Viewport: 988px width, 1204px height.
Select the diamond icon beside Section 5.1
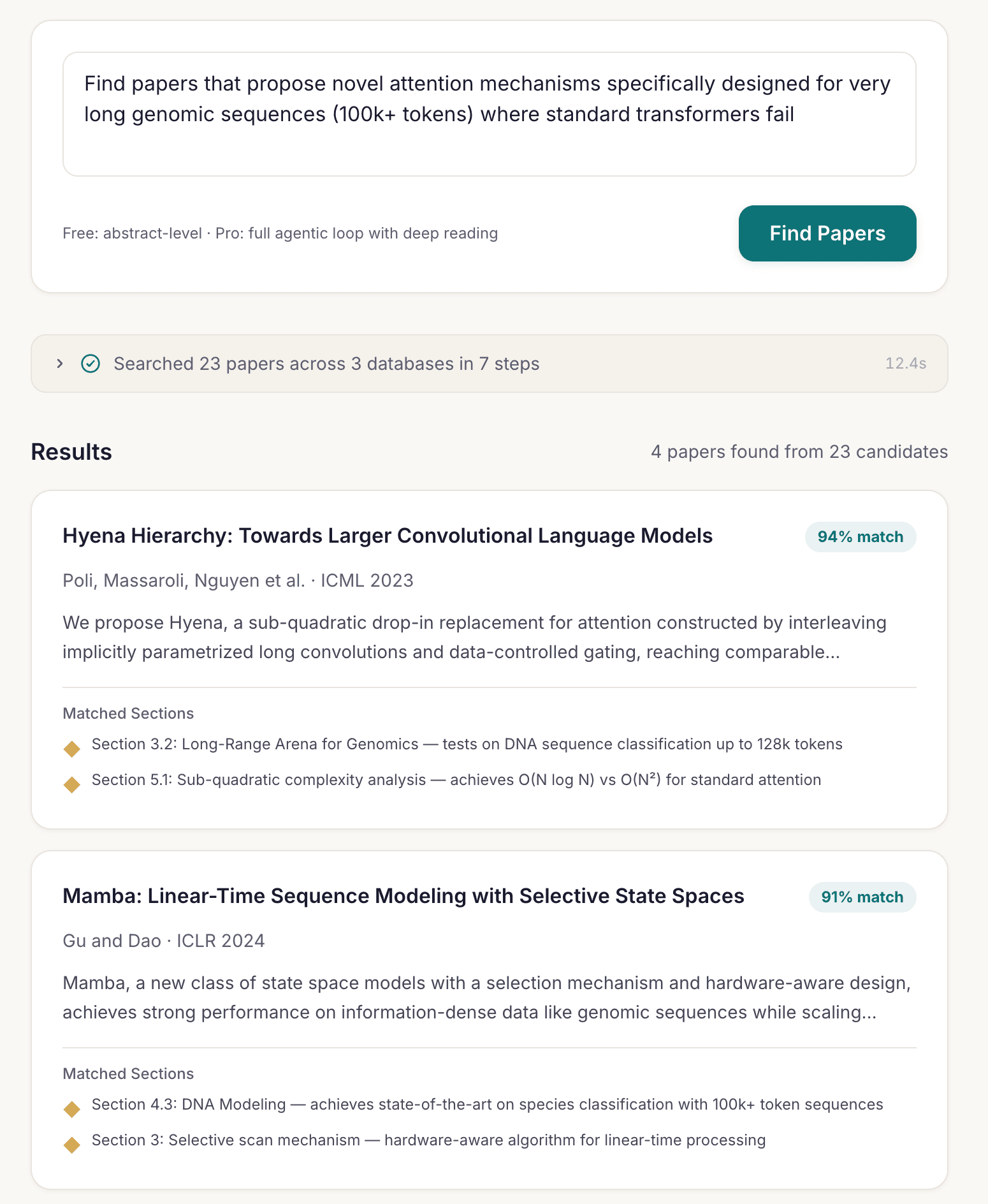[71, 785]
